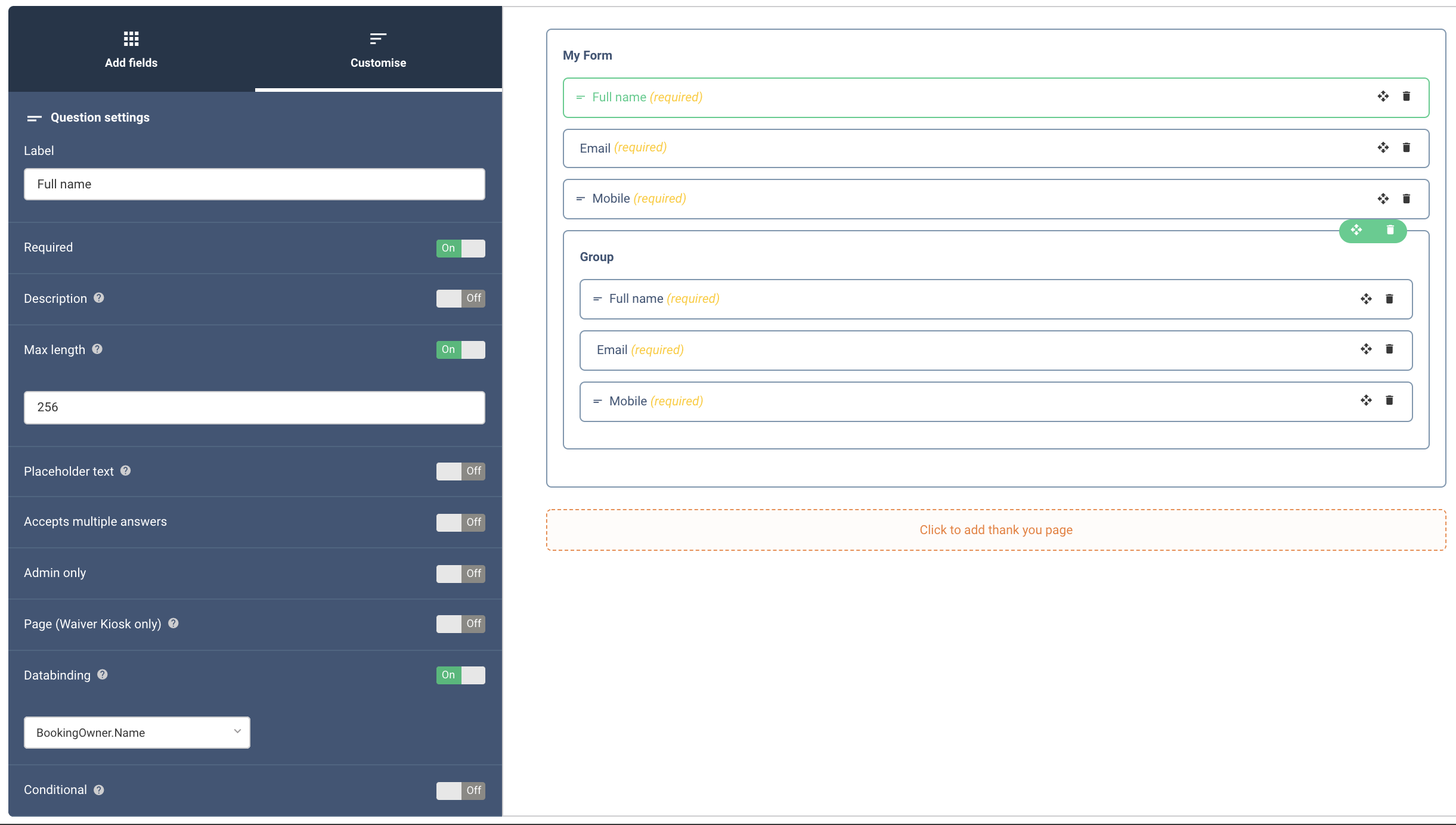Viewport: 1456px width, 825px height.
Task: Delete Email field inside Group
Action: (x=1389, y=349)
